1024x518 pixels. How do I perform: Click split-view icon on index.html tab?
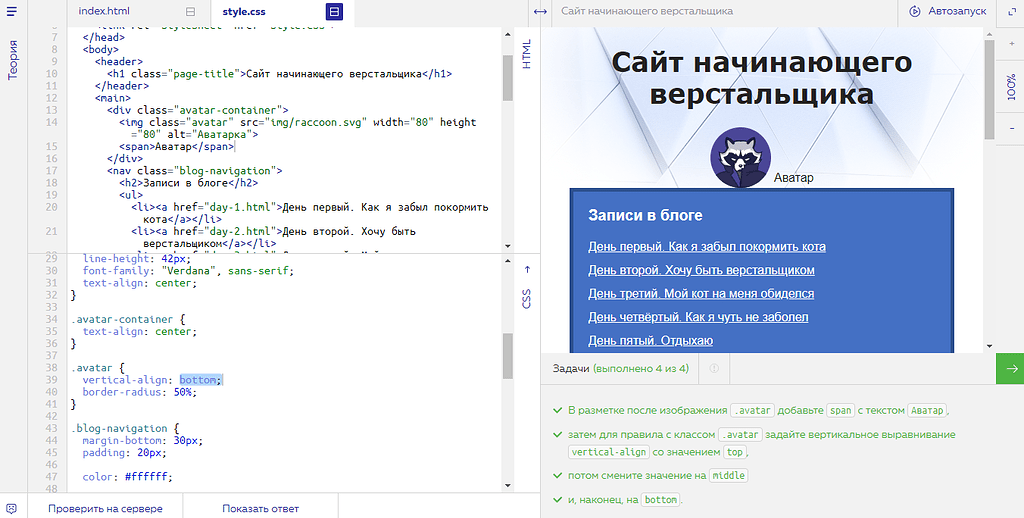tap(190, 11)
